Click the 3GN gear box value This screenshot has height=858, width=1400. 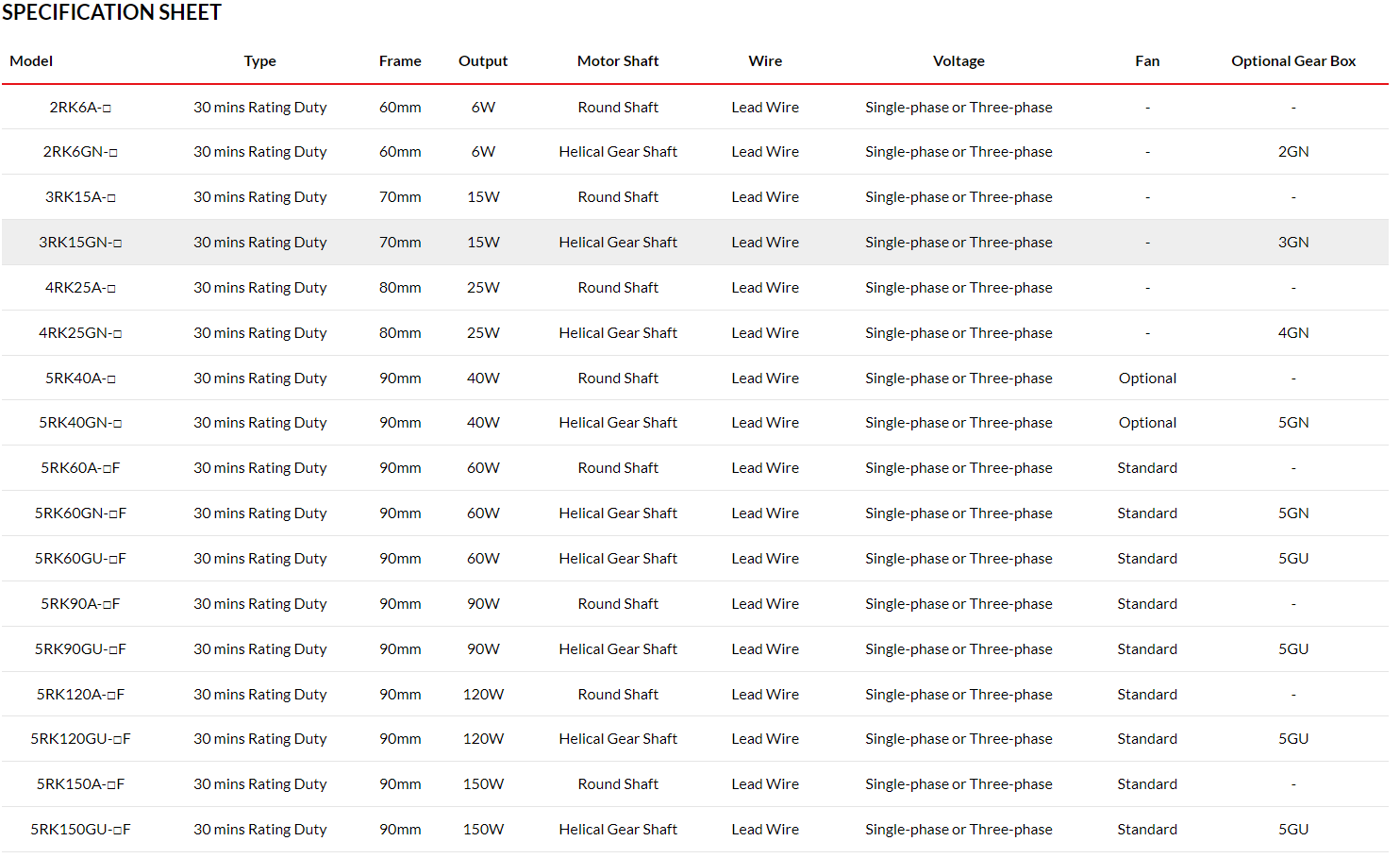click(x=1293, y=243)
